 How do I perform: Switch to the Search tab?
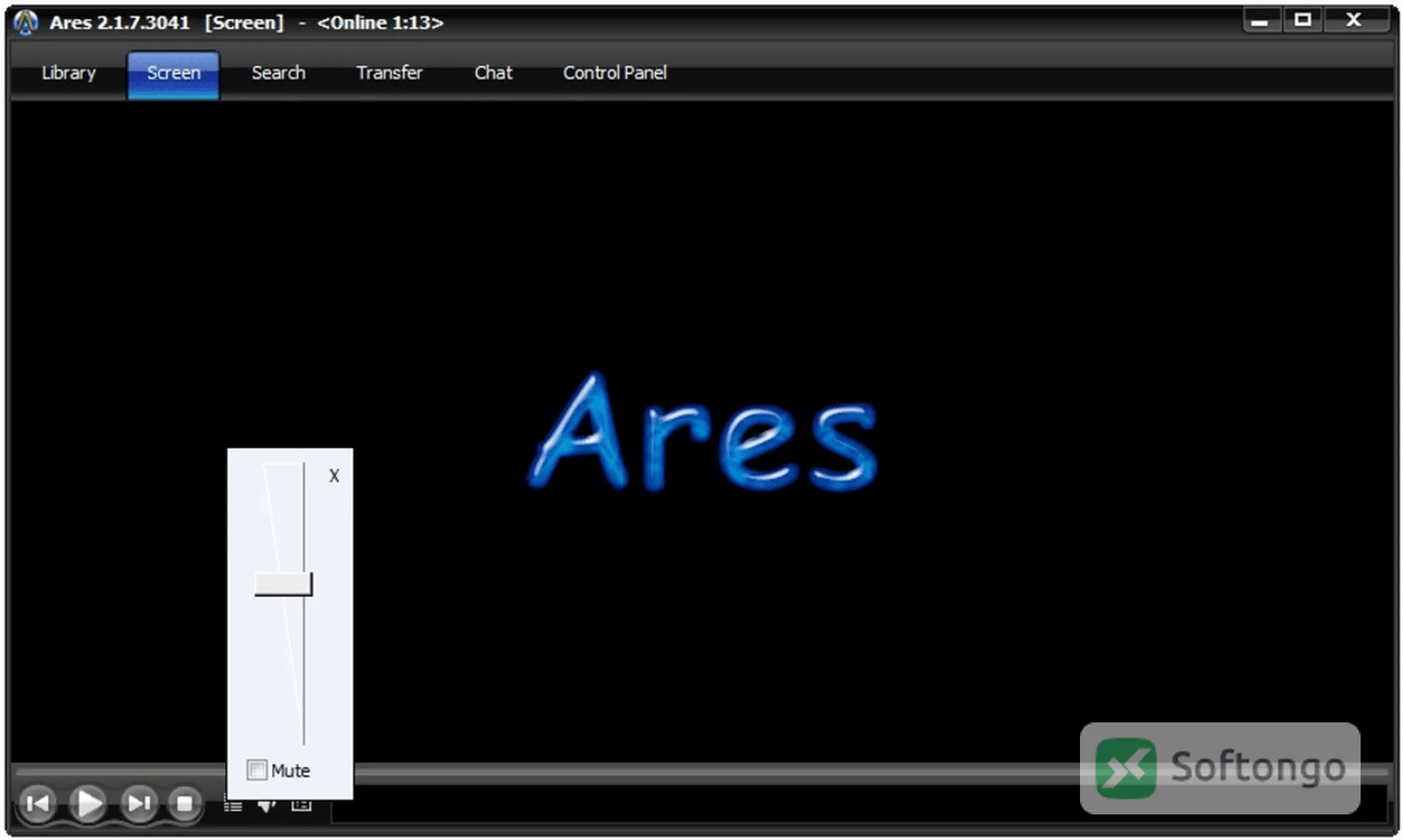[278, 73]
